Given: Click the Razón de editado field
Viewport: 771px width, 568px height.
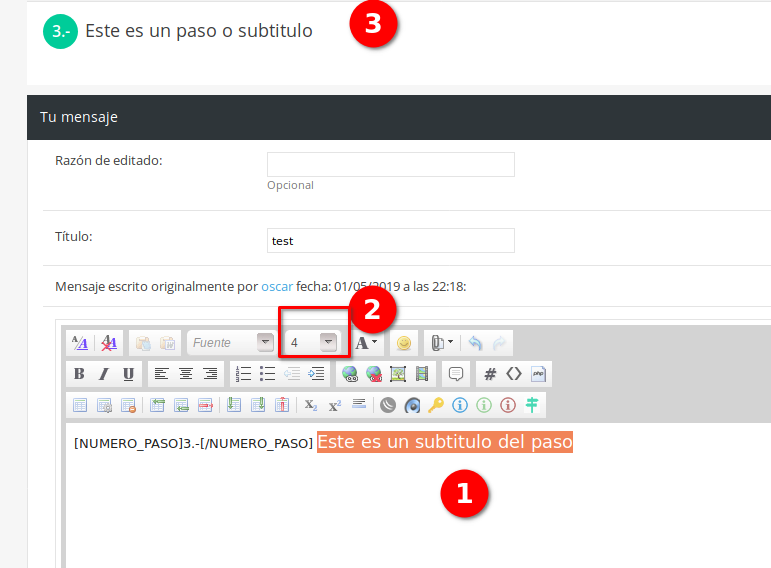Looking at the screenshot, I should click(x=390, y=164).
